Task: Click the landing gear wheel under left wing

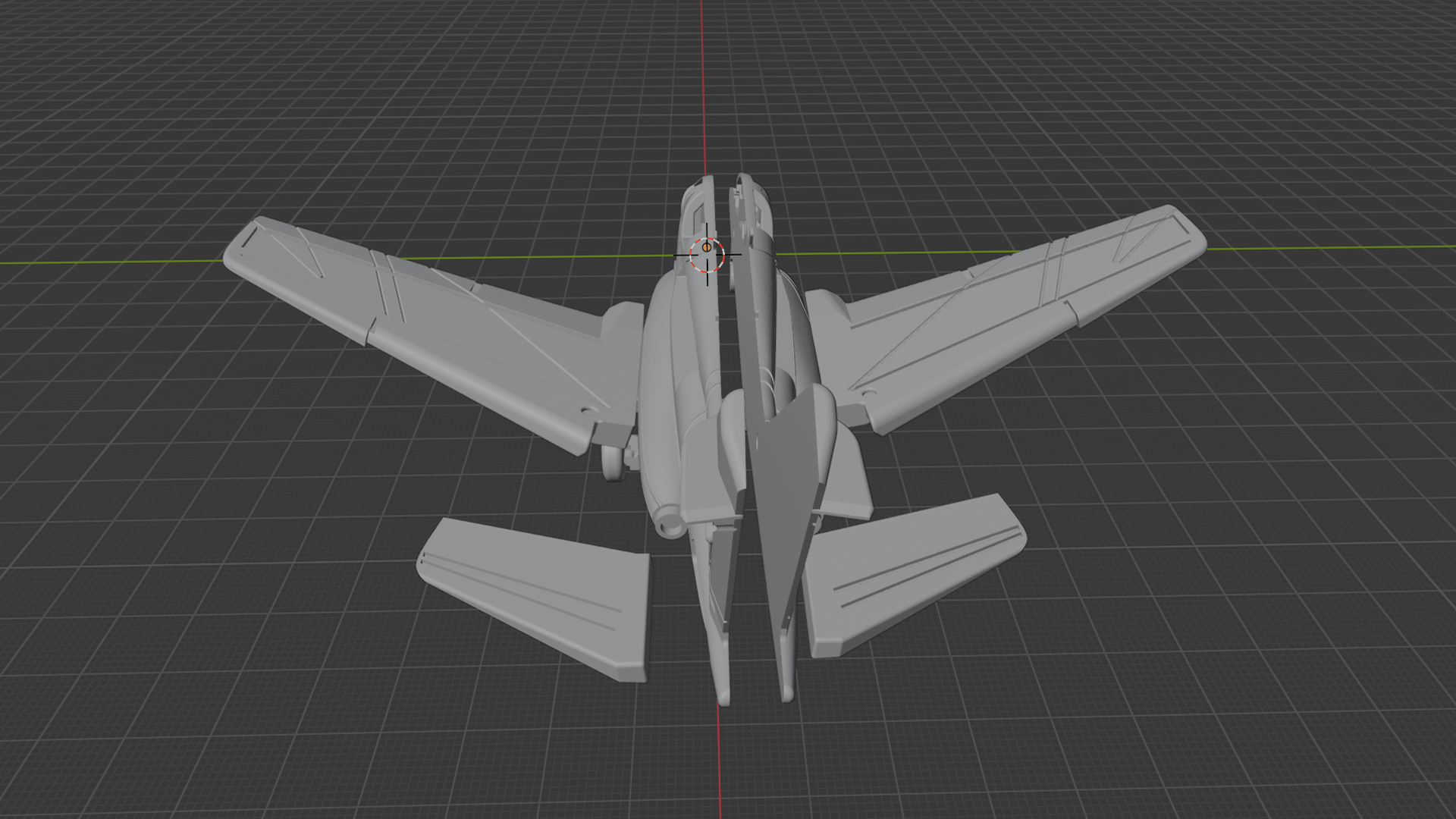Action: (613, 462)
